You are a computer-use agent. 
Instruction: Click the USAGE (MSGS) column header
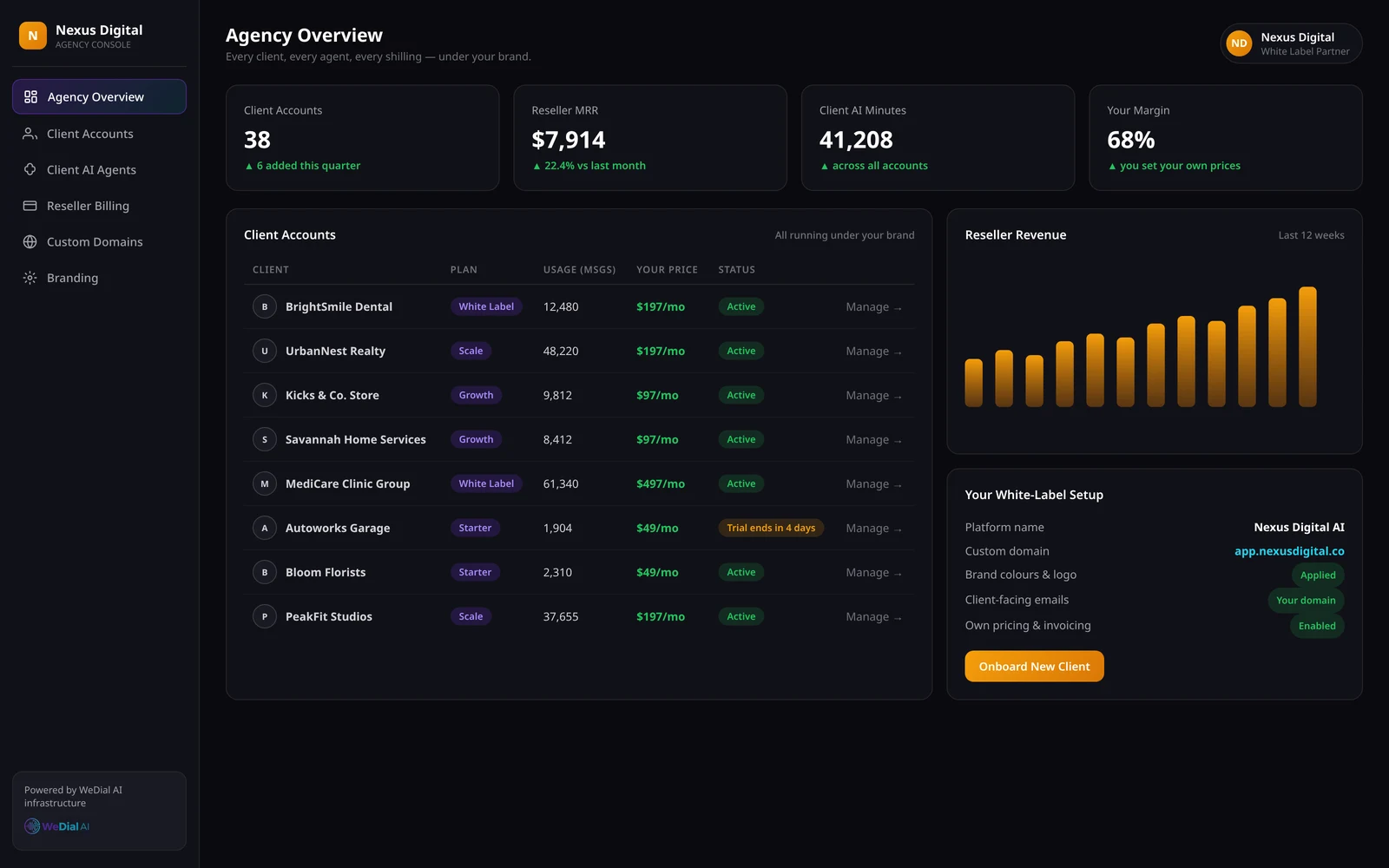(579, 270)
